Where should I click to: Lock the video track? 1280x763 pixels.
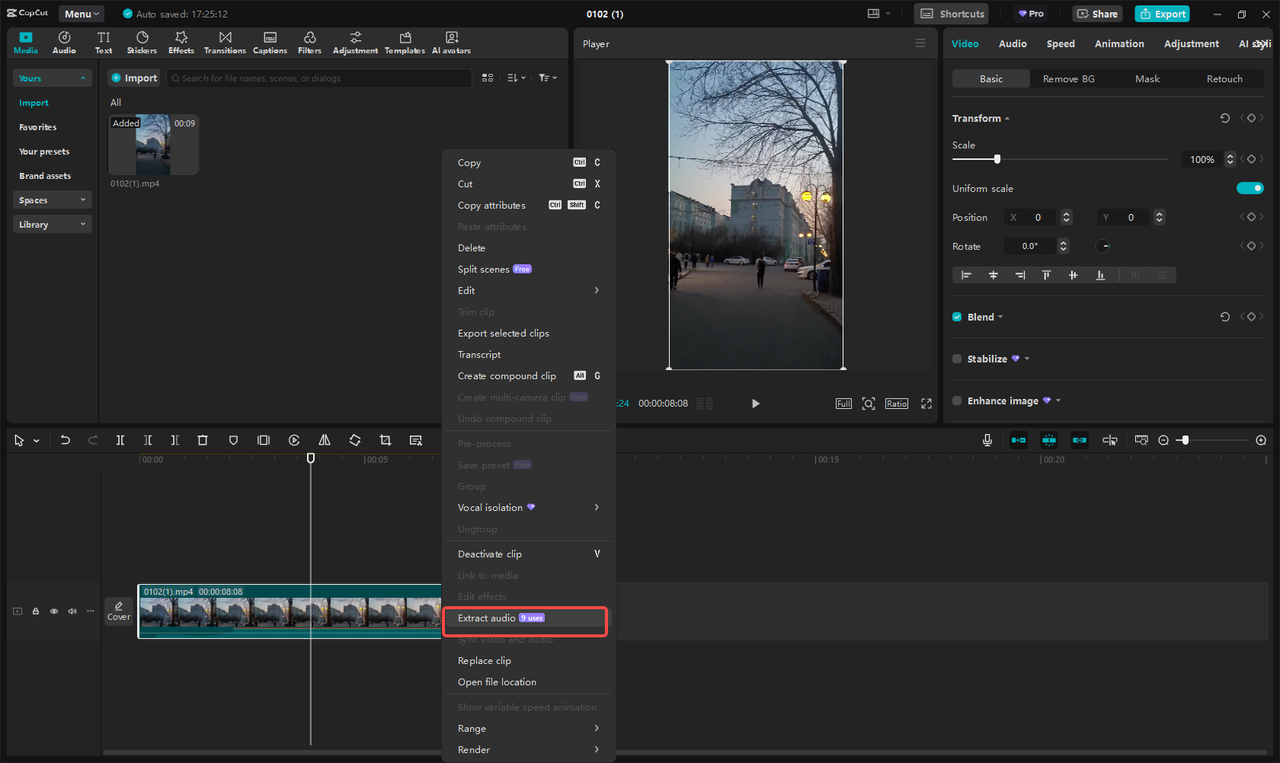36,611
